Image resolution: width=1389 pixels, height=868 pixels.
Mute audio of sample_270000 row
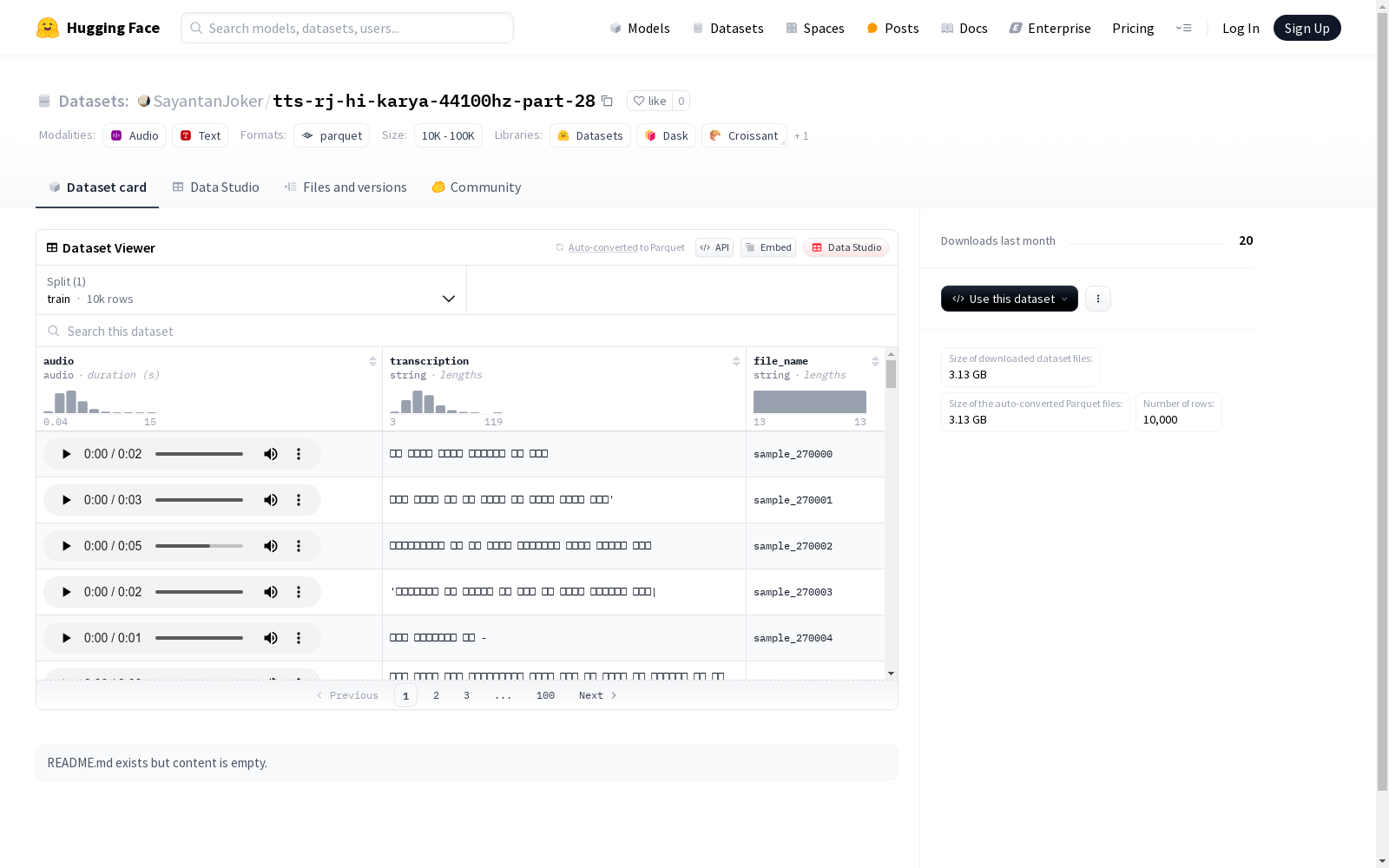[271, 454]
